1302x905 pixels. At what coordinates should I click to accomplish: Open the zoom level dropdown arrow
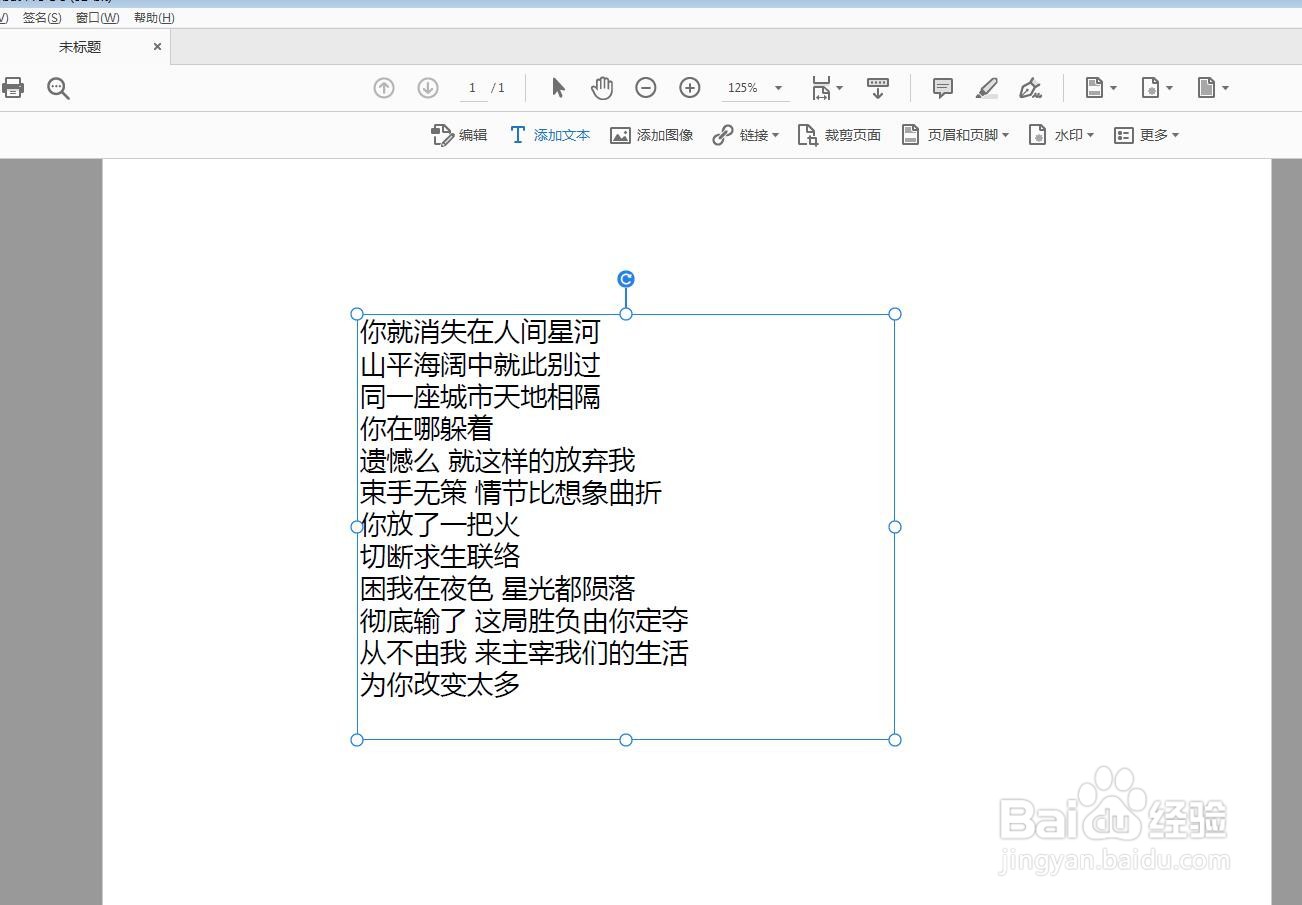[x=778, y=88]
